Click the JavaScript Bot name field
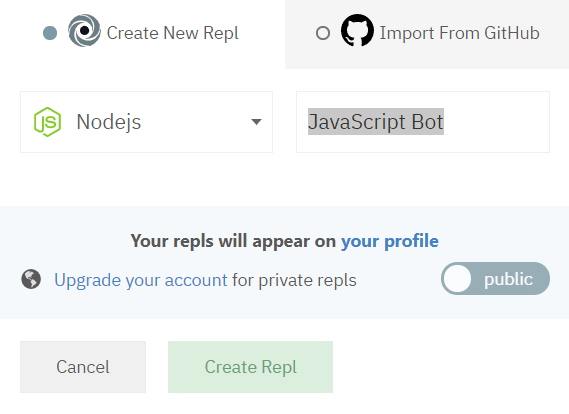569x414 pixels. (x=423, y=122)
